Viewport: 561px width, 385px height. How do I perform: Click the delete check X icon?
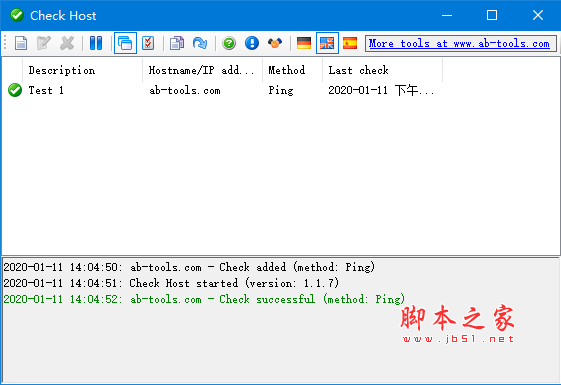67,43
